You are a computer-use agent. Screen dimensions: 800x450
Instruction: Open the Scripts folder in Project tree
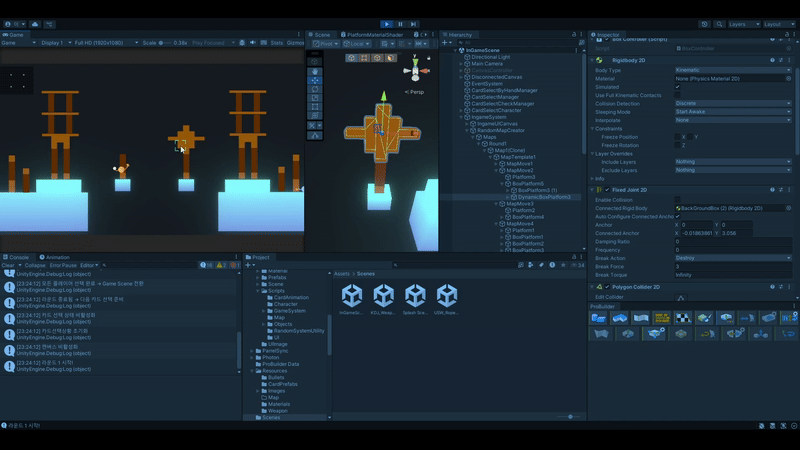tap(276, 291)
